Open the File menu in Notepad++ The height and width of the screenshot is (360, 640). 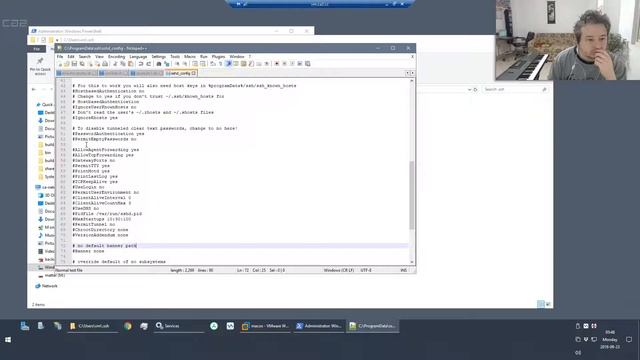click(x=60, y=56)
